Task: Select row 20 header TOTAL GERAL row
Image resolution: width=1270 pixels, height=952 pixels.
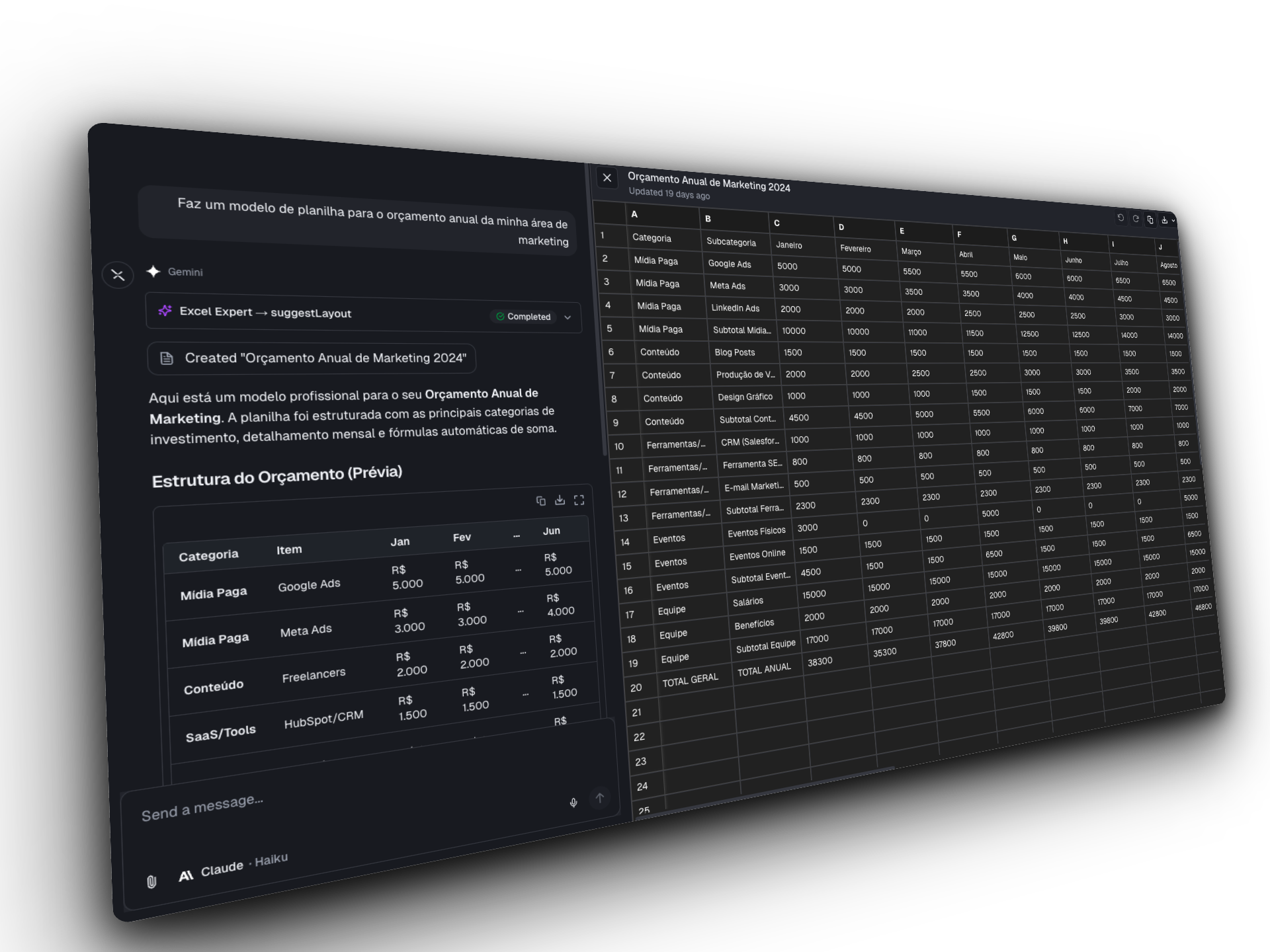Action: [x=636, y=688]
